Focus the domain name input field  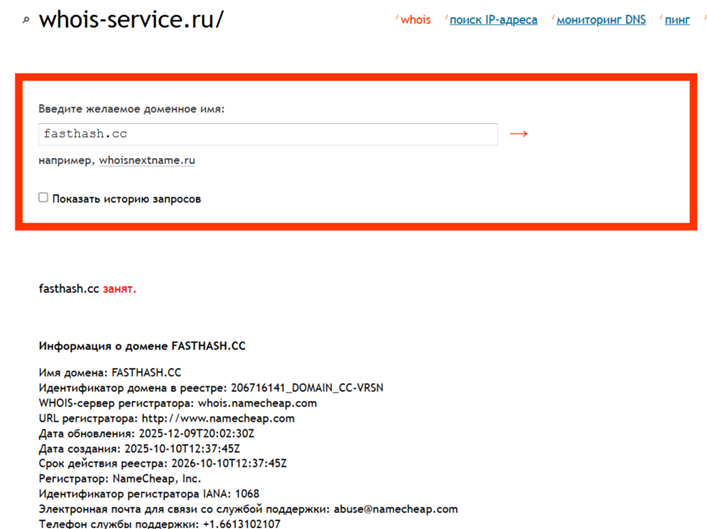point(268,134)
